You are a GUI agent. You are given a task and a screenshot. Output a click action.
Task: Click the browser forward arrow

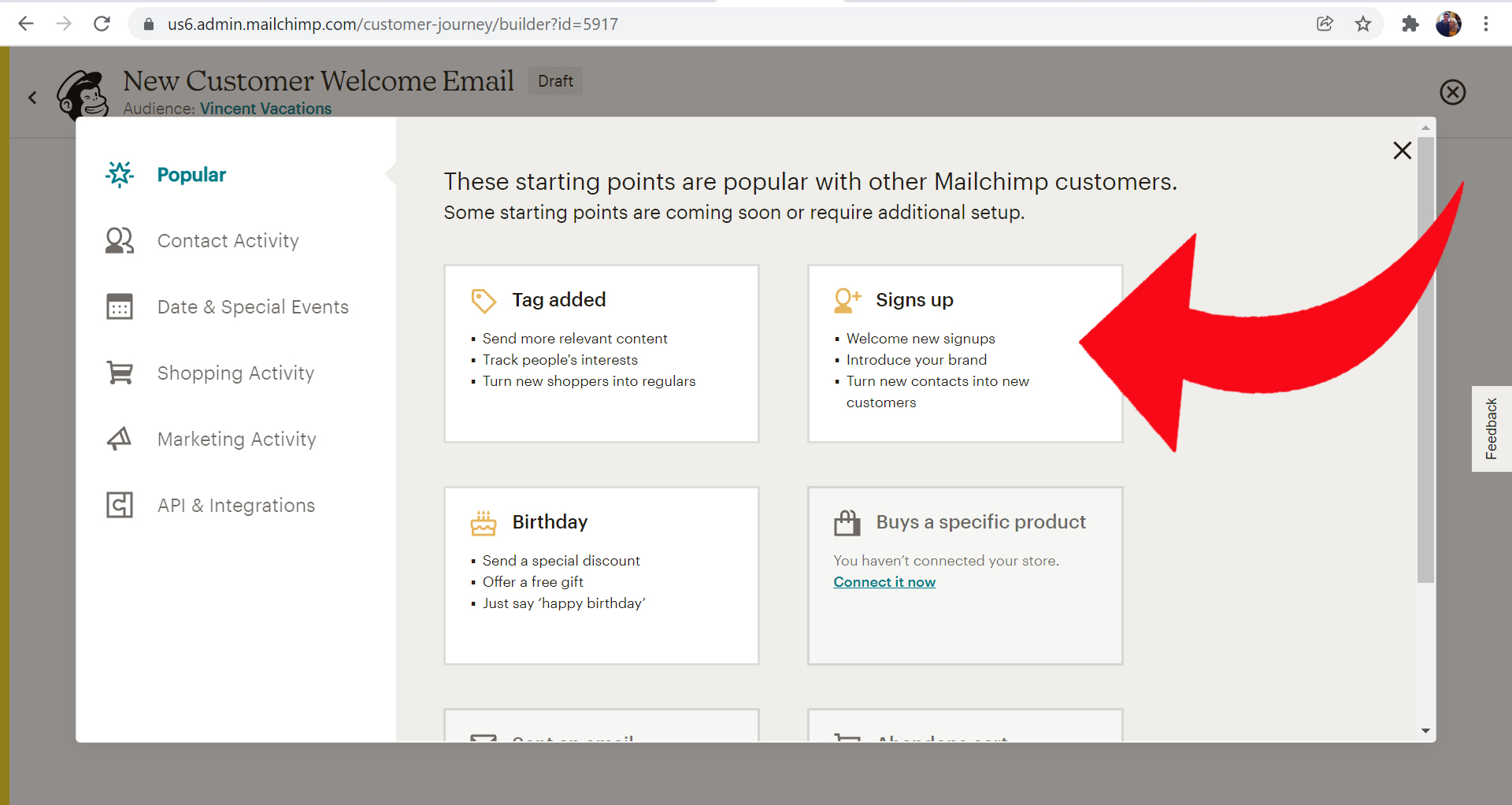click(64, 24)
